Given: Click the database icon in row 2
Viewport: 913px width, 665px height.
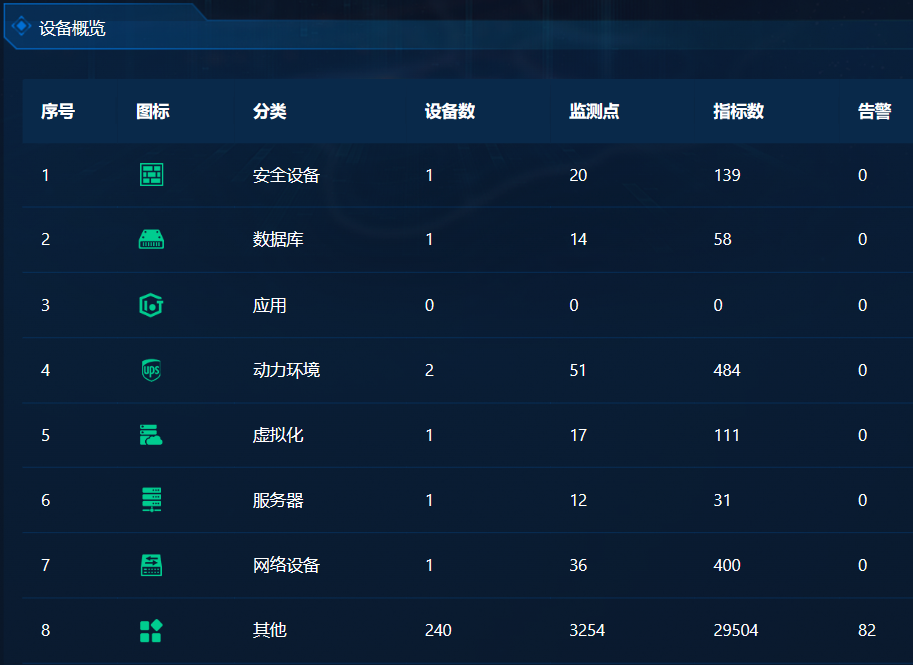Looking at the screenshot, I should coord(151,240).
